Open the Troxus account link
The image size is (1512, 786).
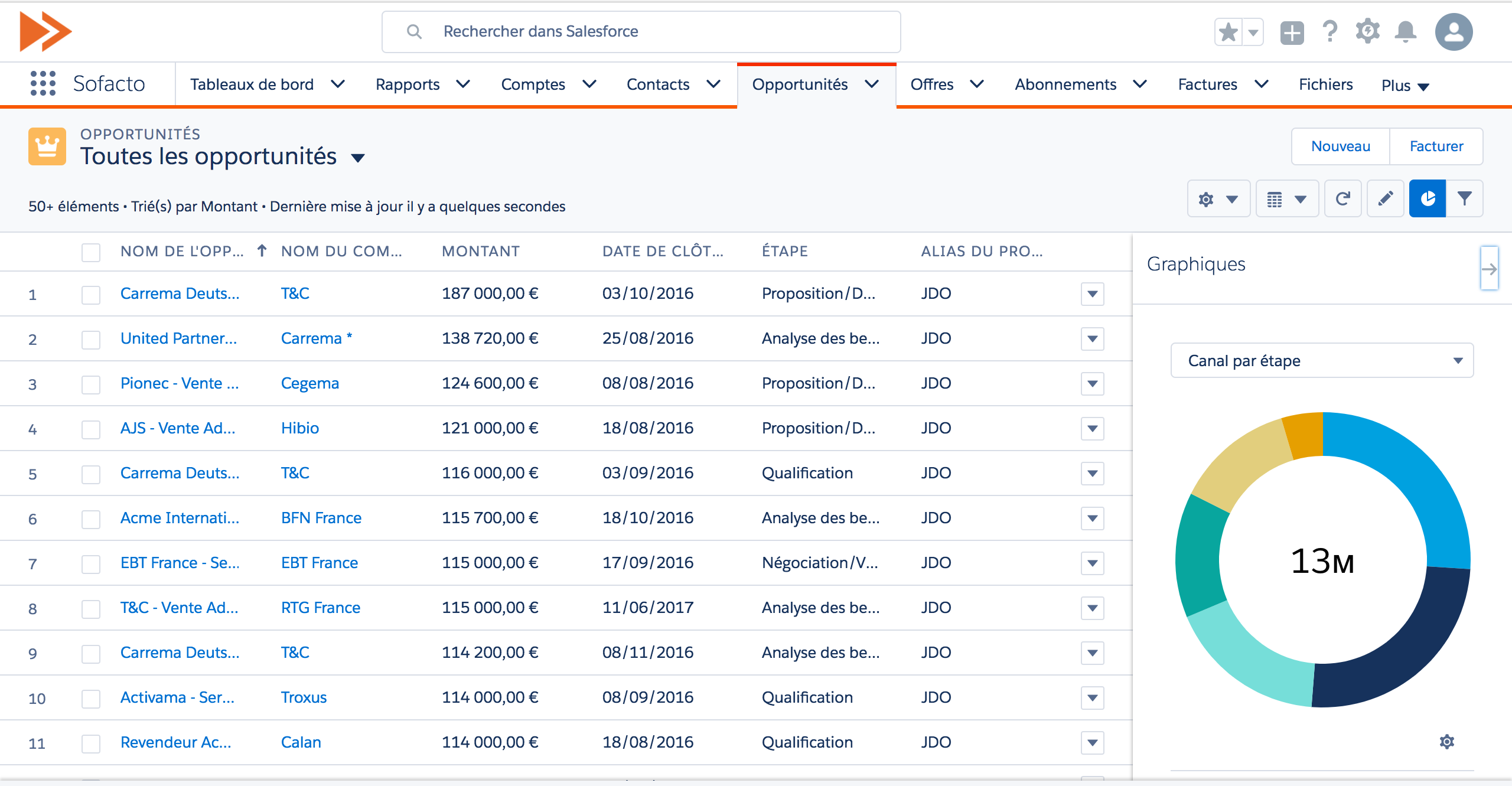[304, 697]
